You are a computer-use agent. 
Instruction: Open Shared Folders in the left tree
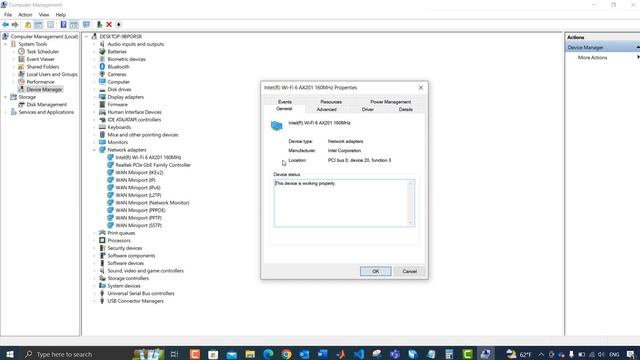tap(43, 67)
